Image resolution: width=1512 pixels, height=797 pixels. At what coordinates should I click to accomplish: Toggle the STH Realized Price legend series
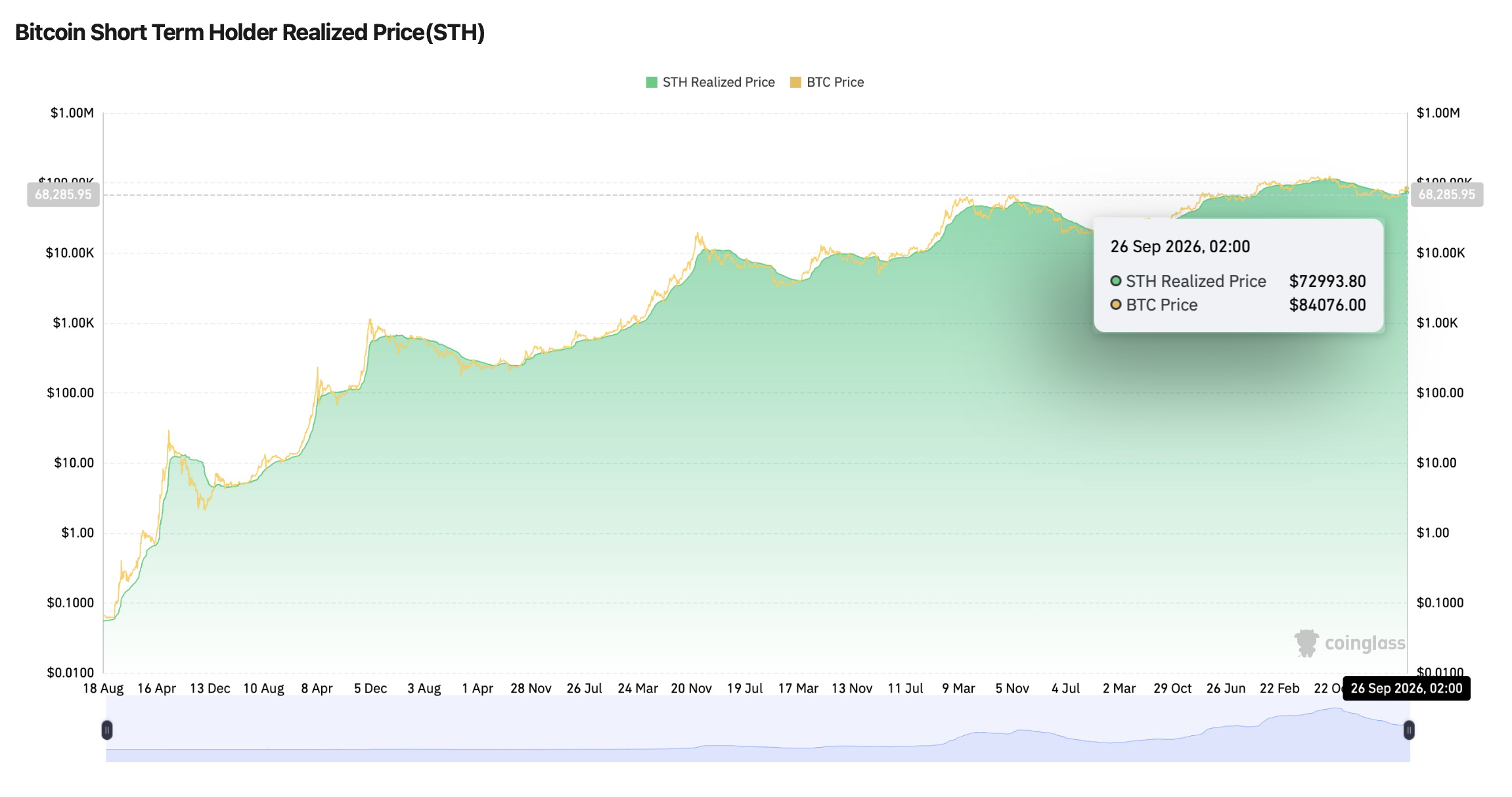(711, 82)
